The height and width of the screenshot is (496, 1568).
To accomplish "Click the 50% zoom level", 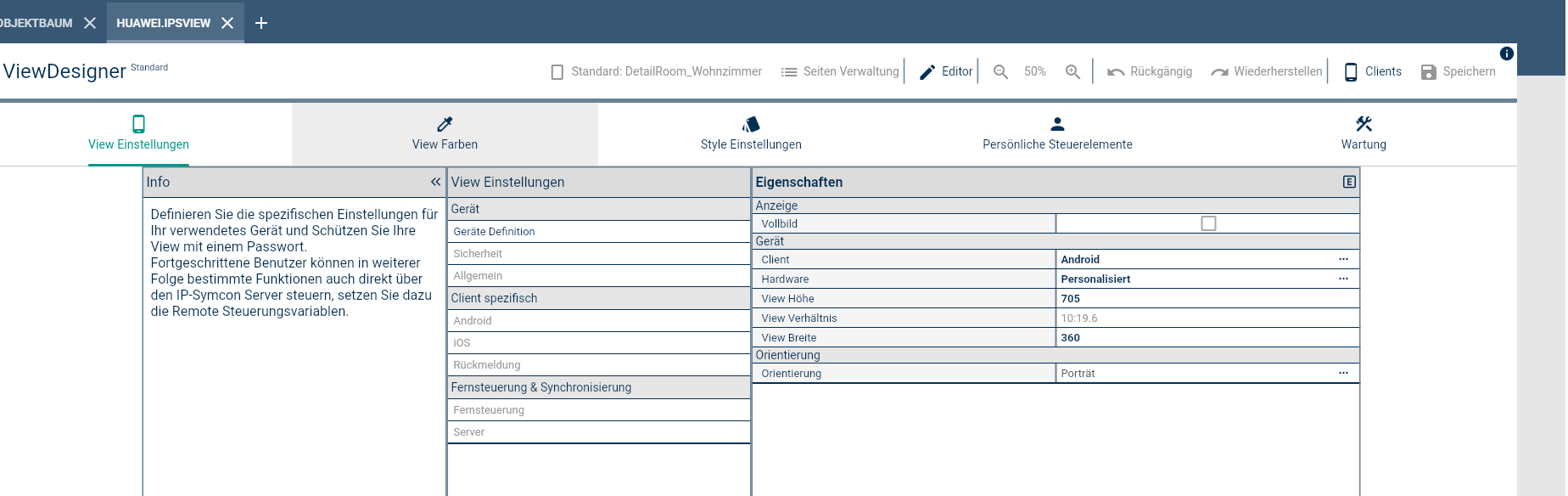I will pos(1035,71).
